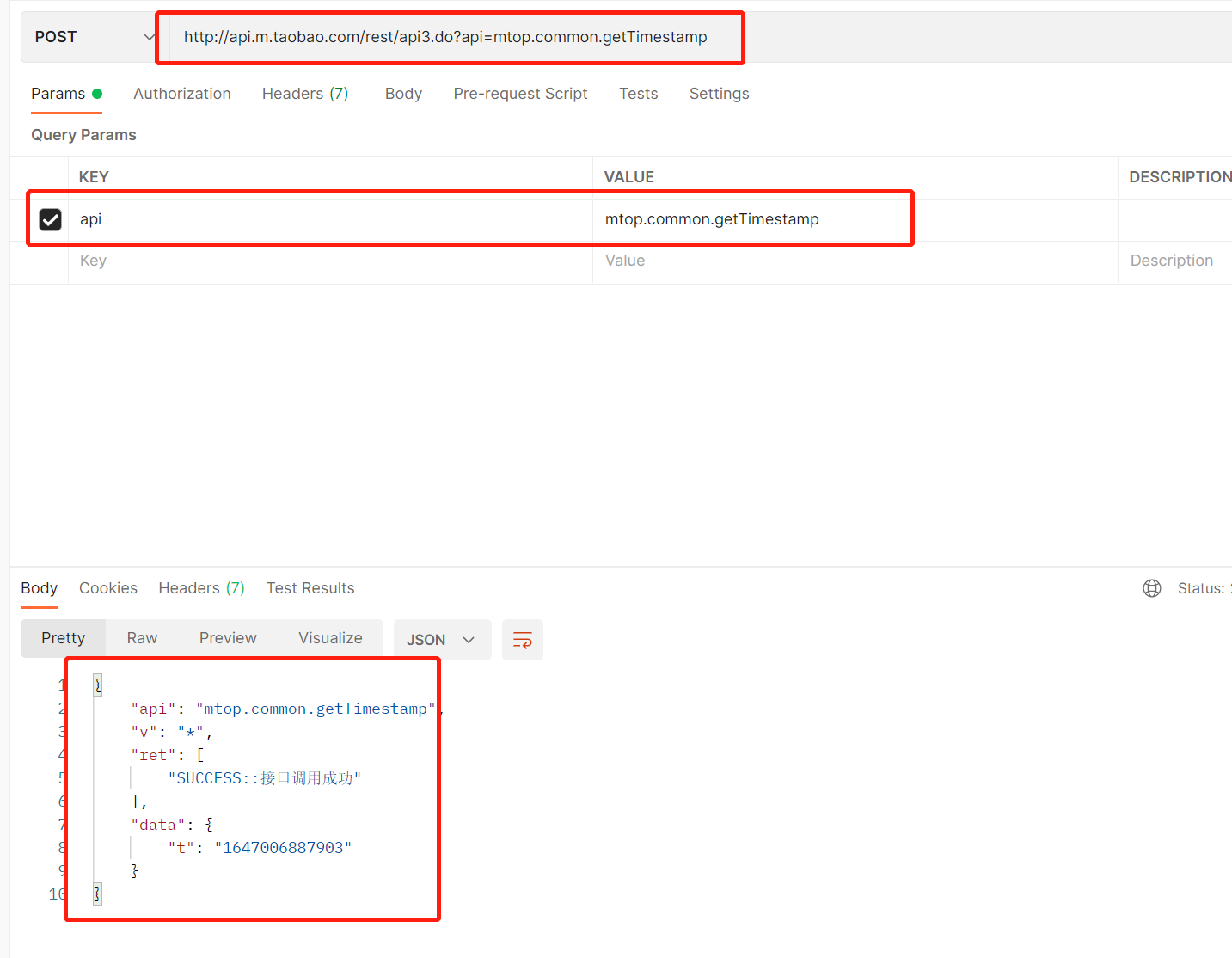
Task: Open the JSON format dropdown
Action: tap(442, 640)
